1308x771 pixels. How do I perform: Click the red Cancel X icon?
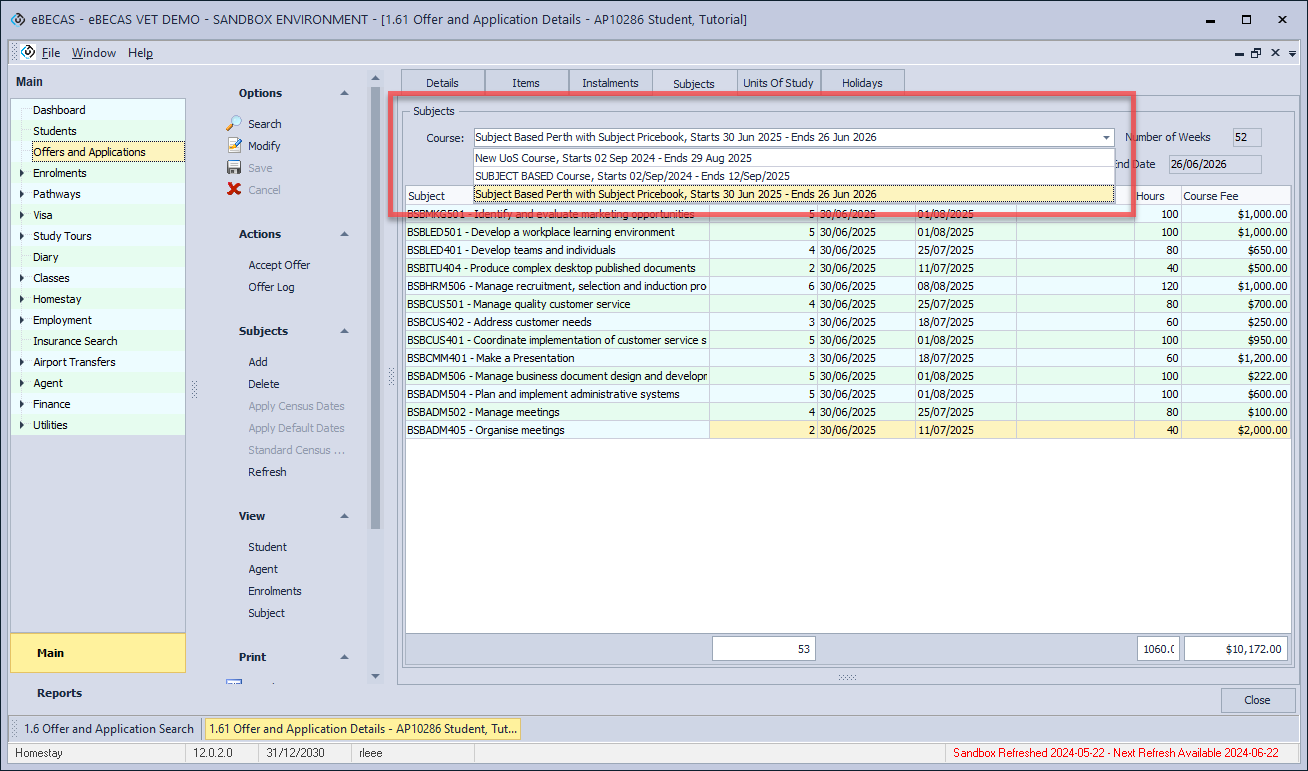tap(234, 190)
